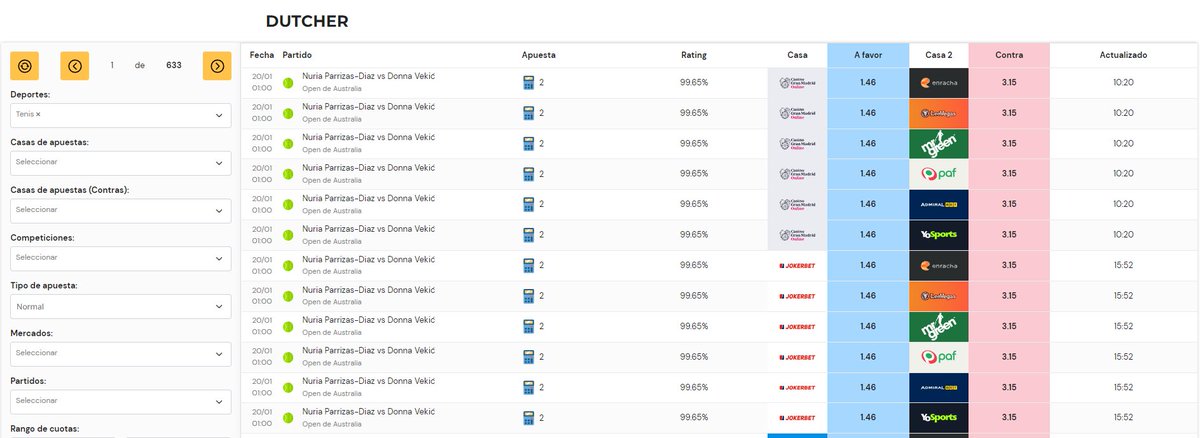Click Admiral logo in the Casino Gran Madrid row
Image resolution: width=1200 pixels, height=438 pixels.
[939, 204]
